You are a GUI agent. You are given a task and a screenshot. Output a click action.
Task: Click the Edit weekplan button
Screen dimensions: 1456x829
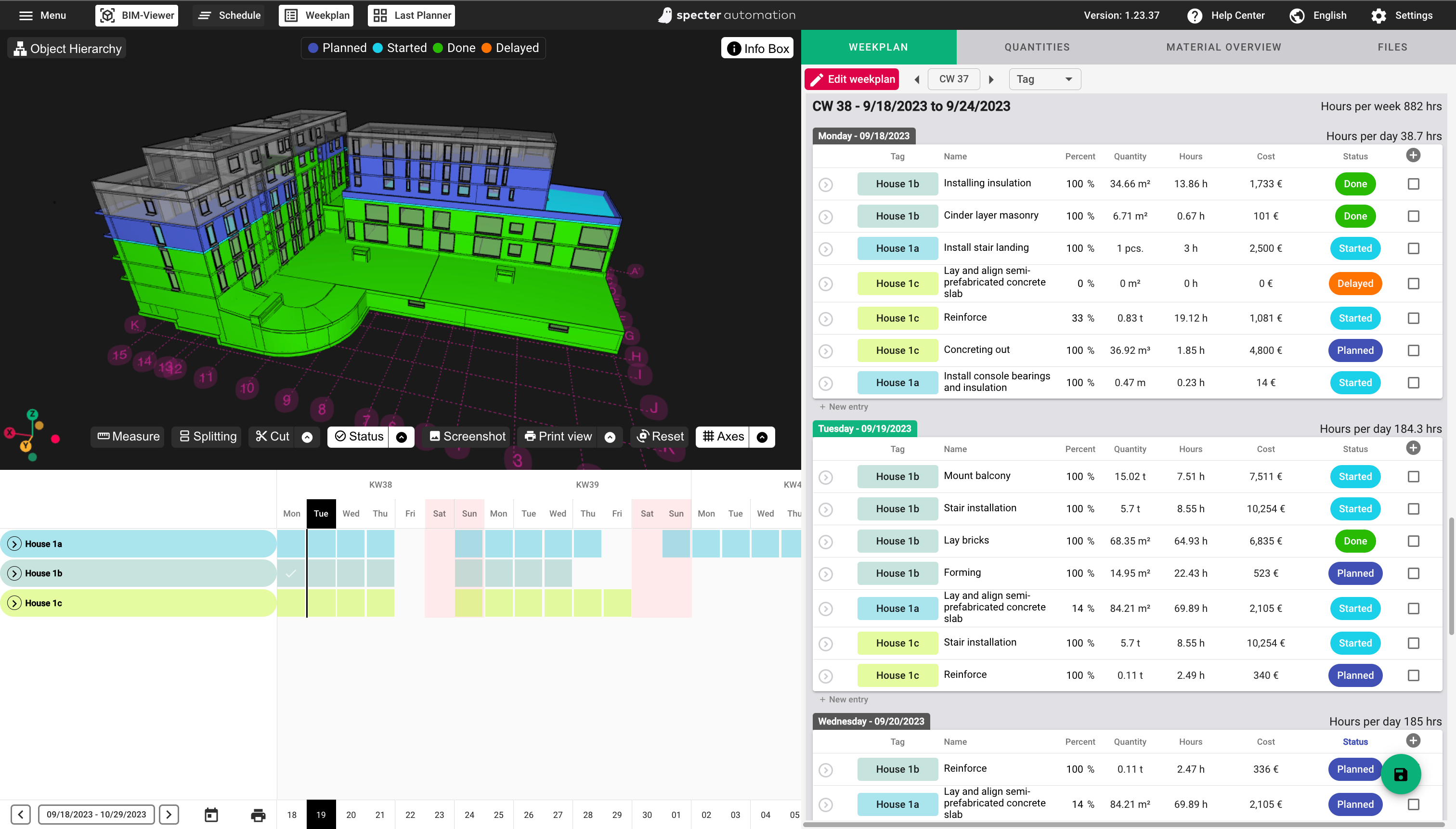[x=852, y=79]
